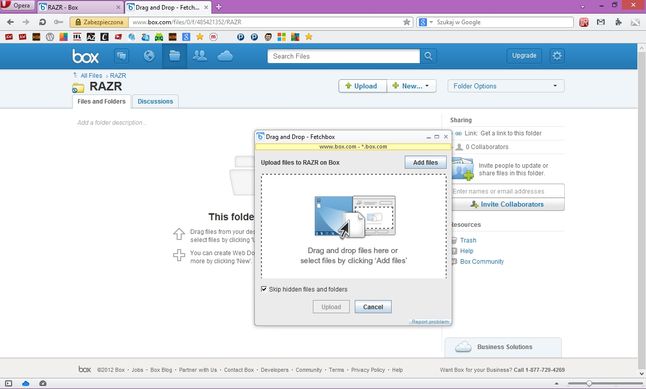Bookmark page with address bar star

click(407, 22)
